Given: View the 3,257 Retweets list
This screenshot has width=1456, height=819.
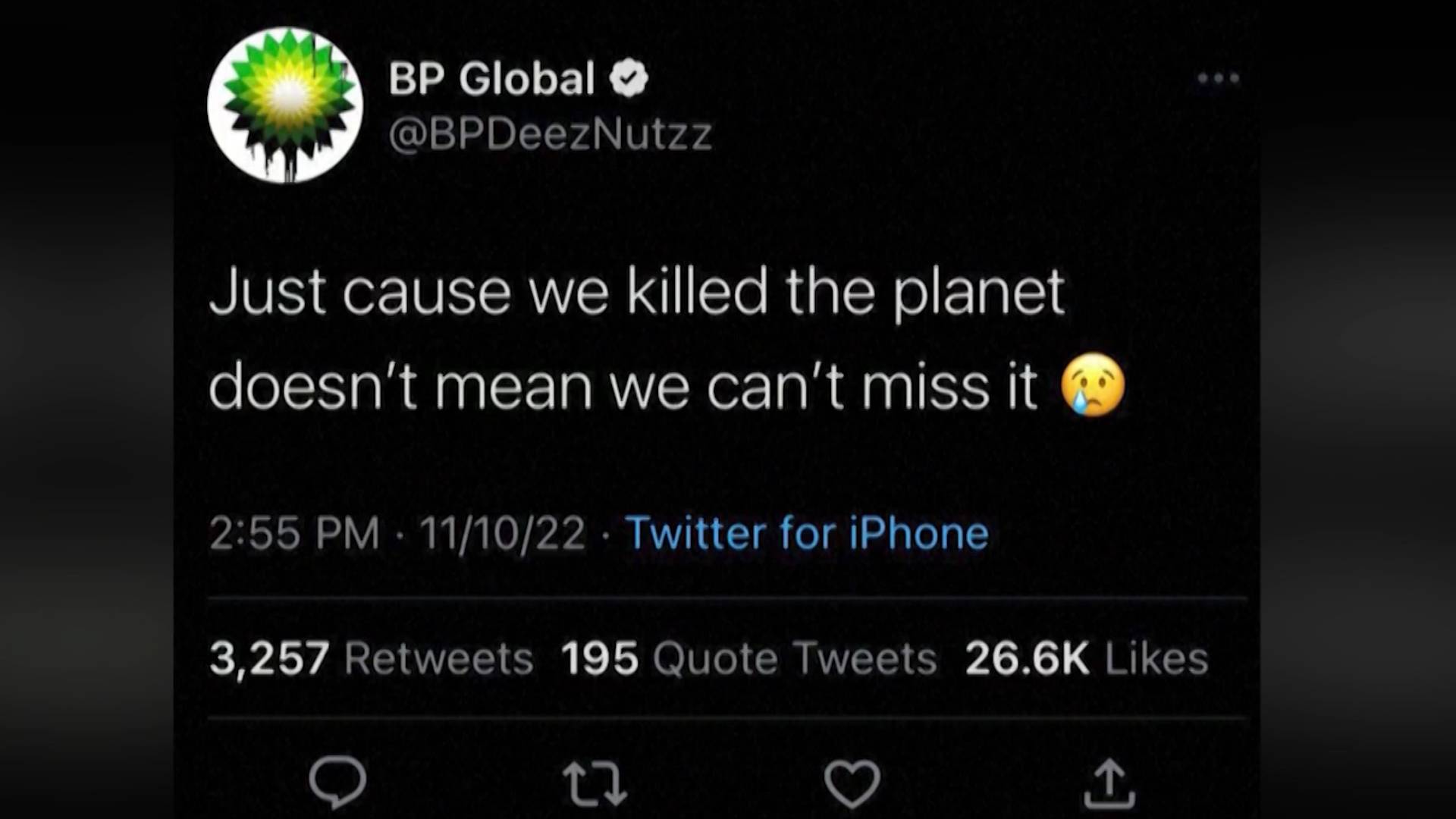Looking at the screenshot, I should click(x=371, y=658).
